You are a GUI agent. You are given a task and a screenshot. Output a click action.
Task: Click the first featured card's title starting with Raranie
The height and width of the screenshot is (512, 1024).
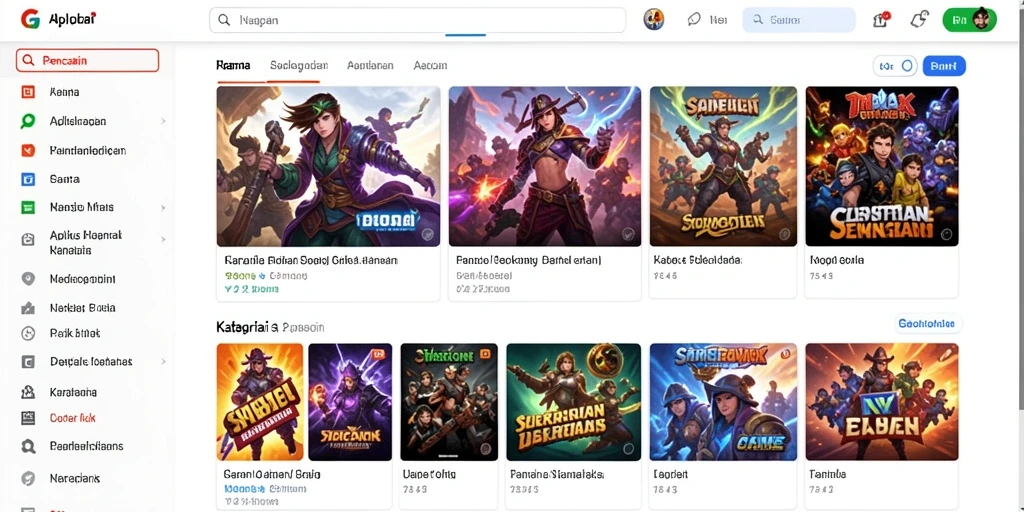coord(311,260)
